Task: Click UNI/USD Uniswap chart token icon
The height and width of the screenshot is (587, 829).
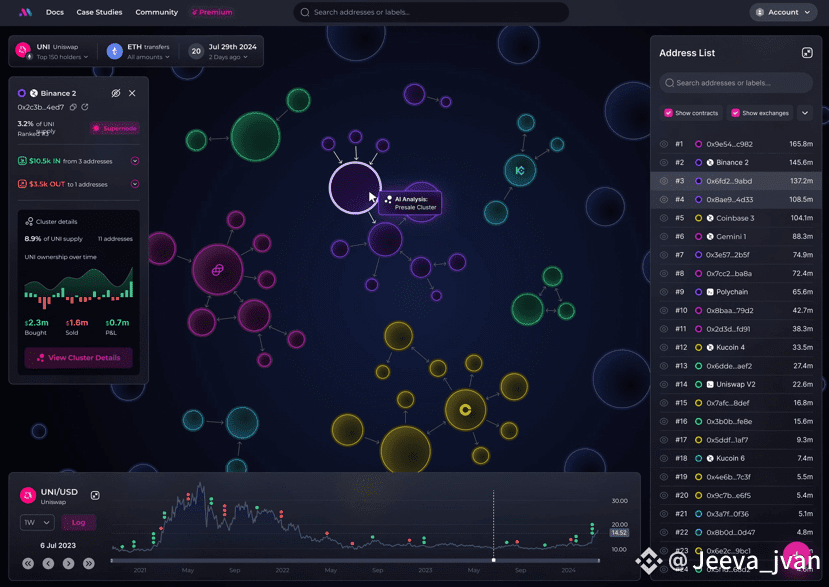Action: 27,496
